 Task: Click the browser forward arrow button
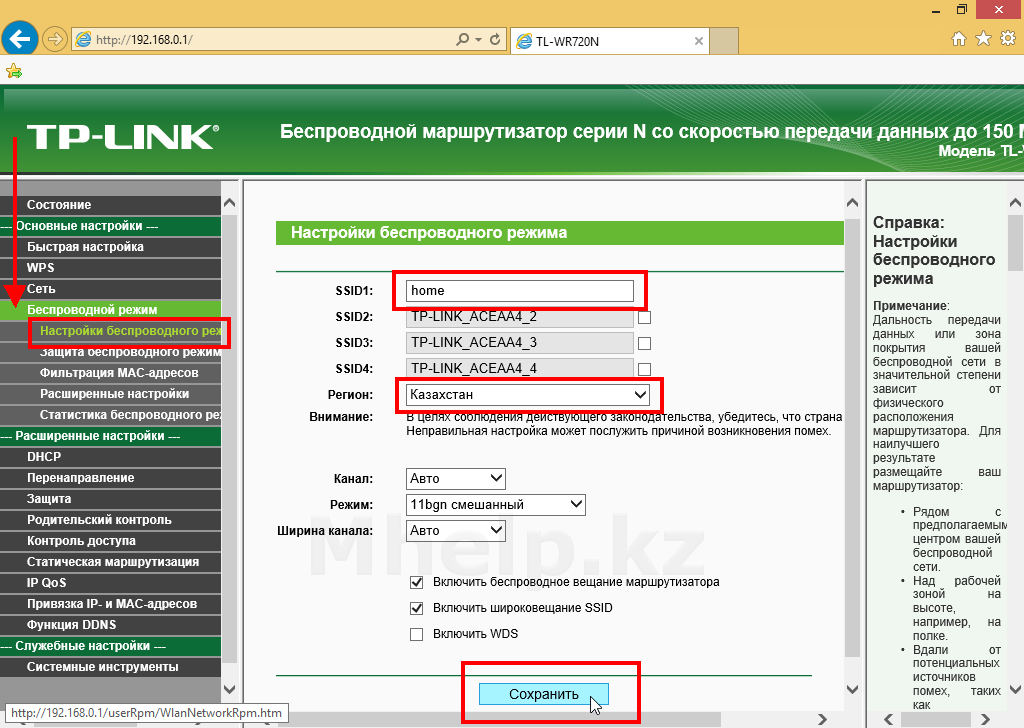[x=55, y=39]
